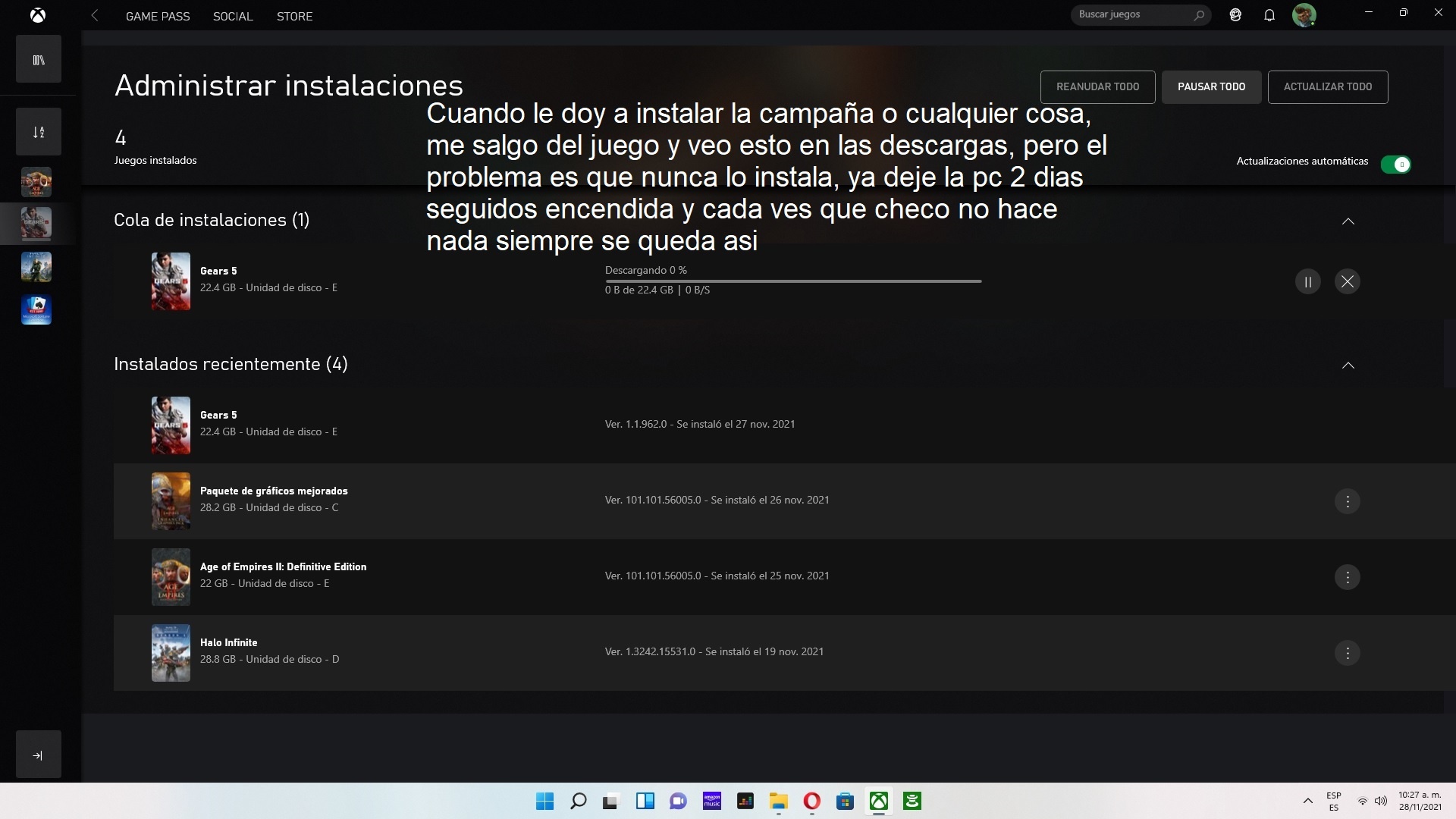Click the search magnifier icon
Viewport: 1456px width, 819px height.
[1199, 14]
